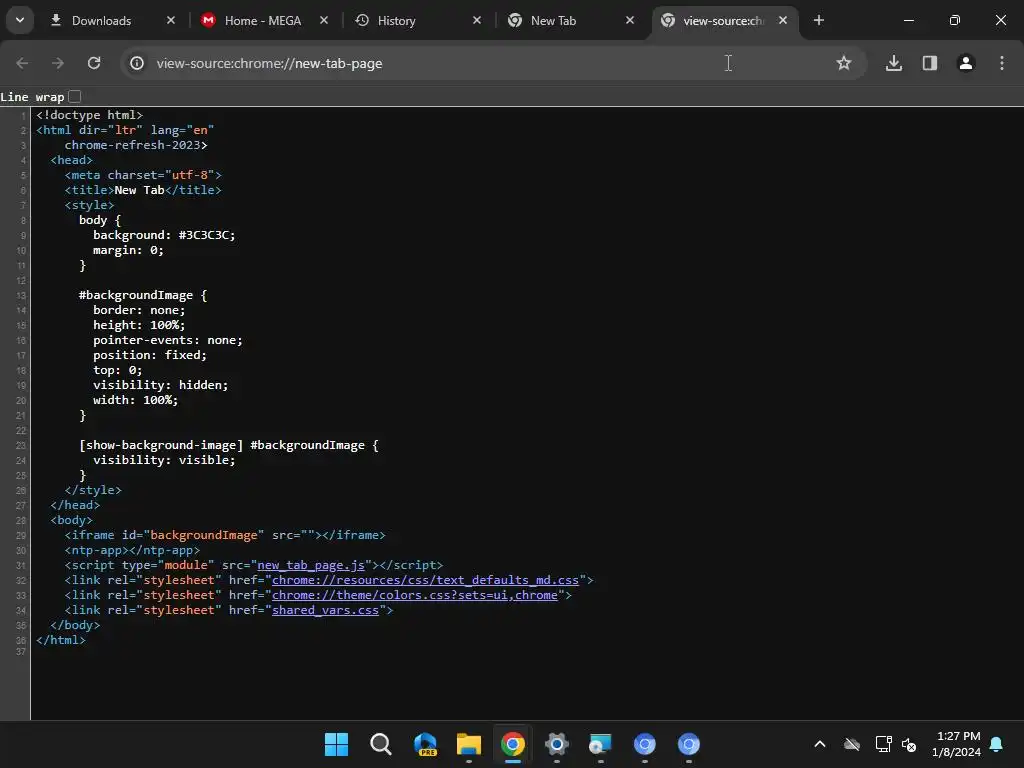Viewport: 1024px width, 768px height.
Task: Close the Downloads tab
Action: coord(171,21)
